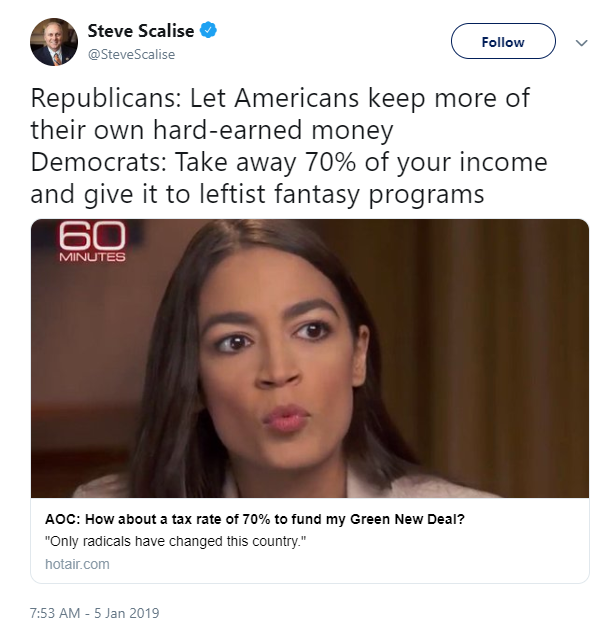The width and height of the screenshot is (615, 628).
Task: Click "hard-earned money" in tweet text
Action: pos(273,130)
